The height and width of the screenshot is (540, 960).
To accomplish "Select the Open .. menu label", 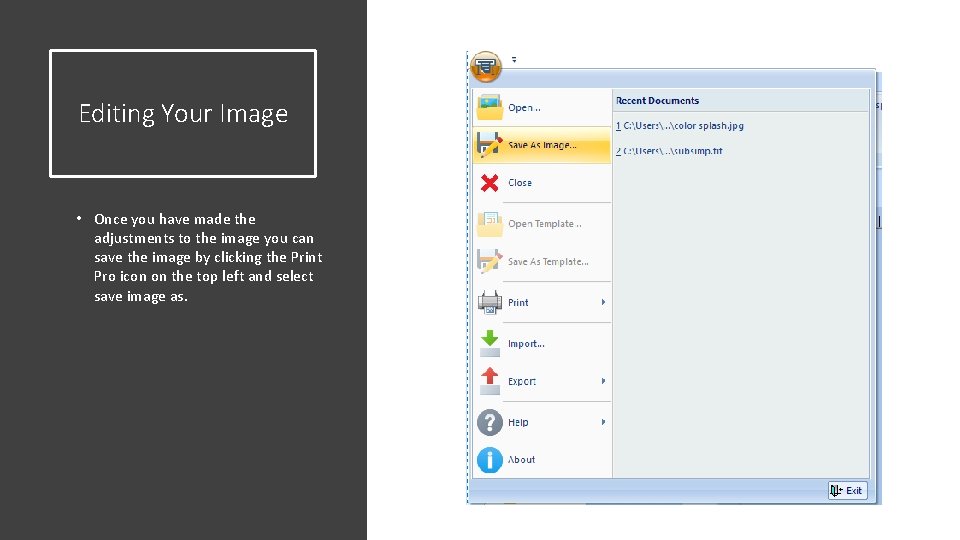I will tap(524, 108).
